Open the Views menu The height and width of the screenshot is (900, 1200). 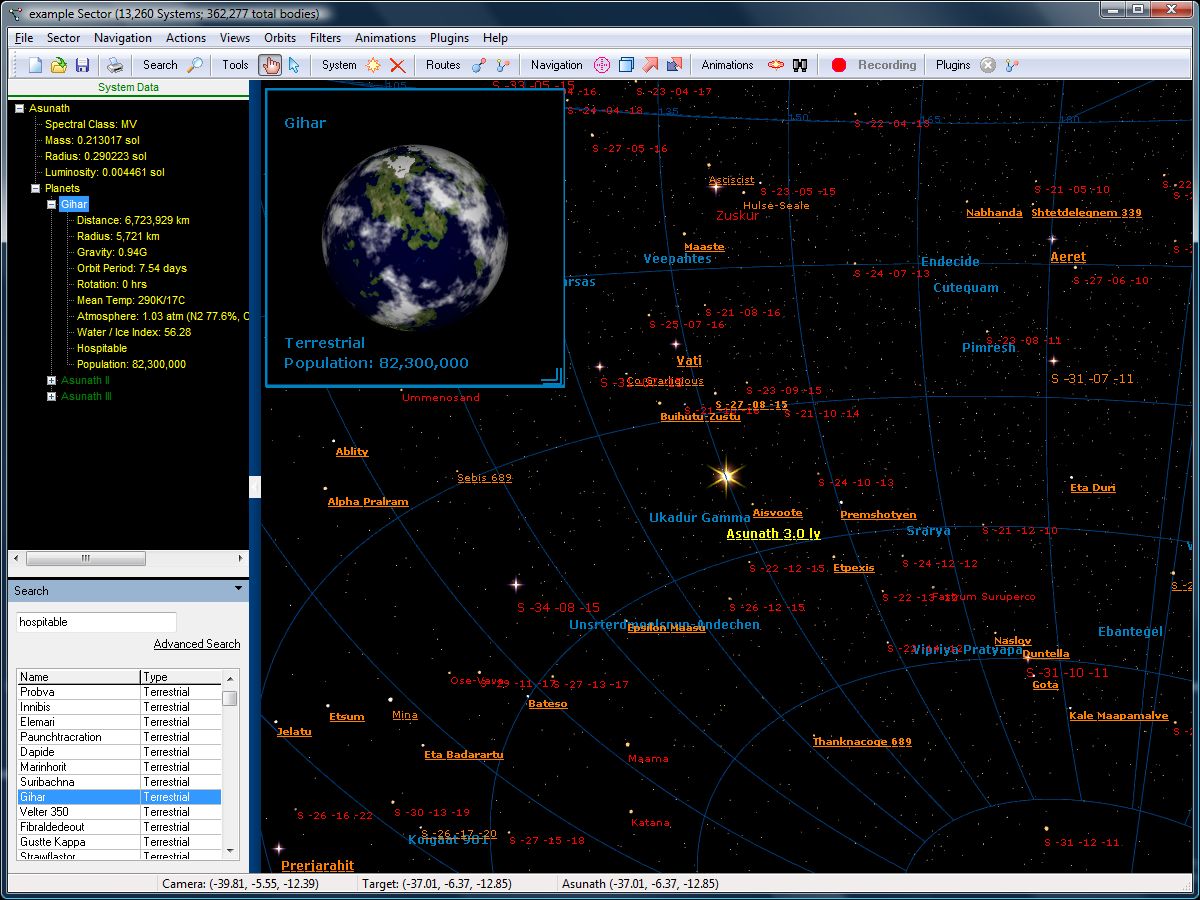pyautogui.click(x=235, y=38)
